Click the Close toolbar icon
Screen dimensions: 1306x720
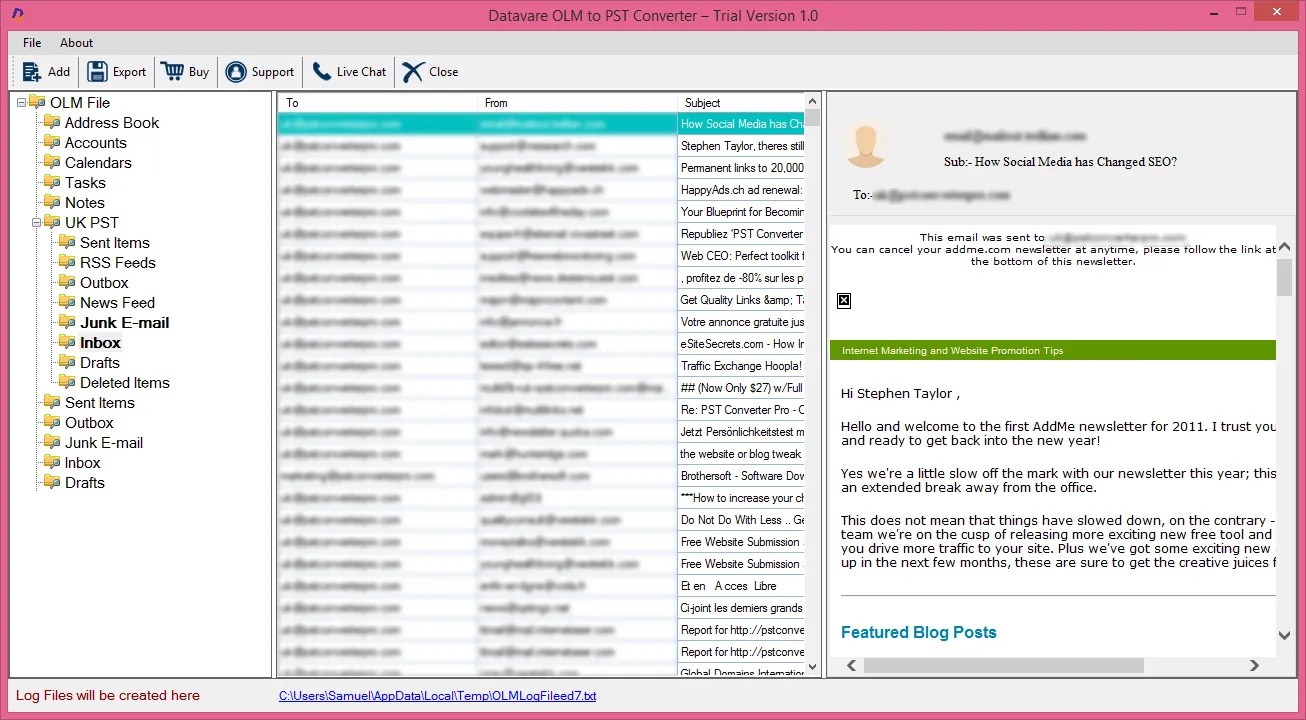413,72
